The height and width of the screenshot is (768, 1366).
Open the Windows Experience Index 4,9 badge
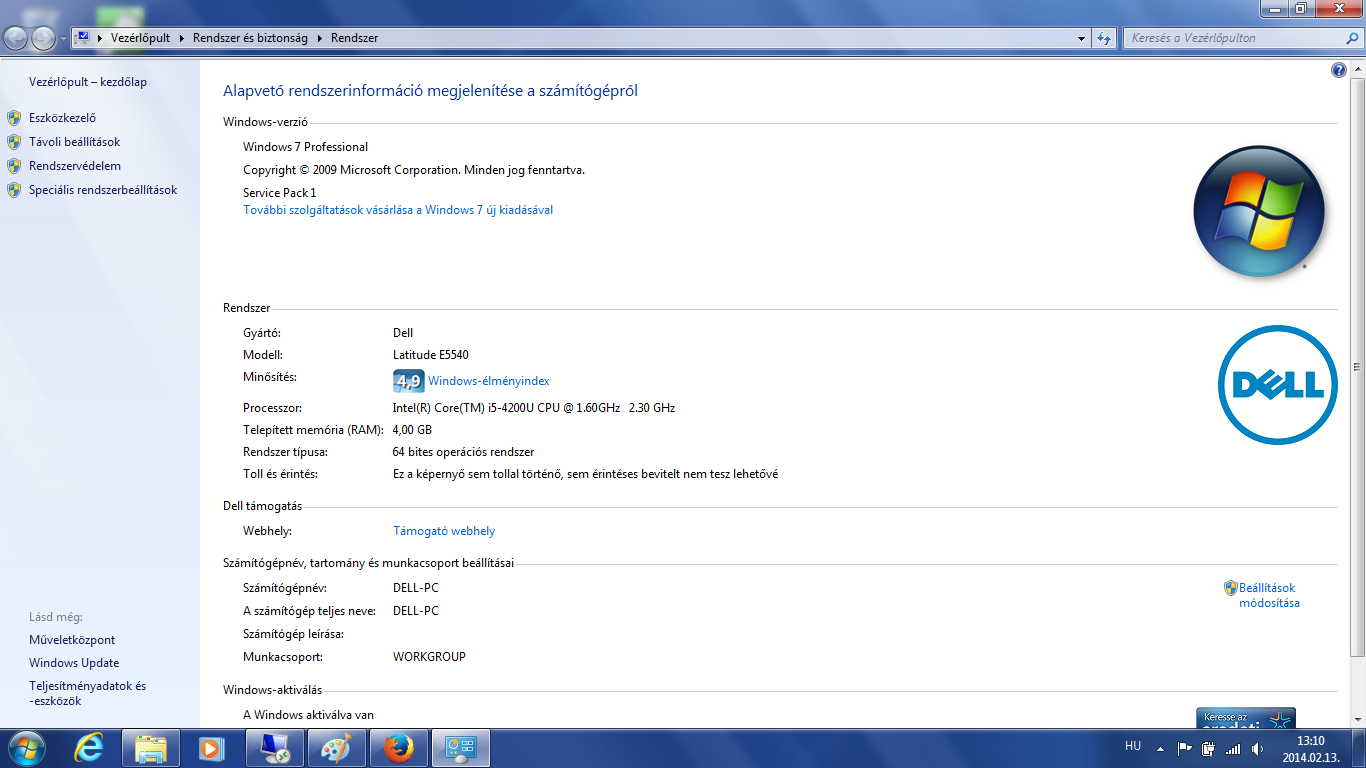coord(408,381)
